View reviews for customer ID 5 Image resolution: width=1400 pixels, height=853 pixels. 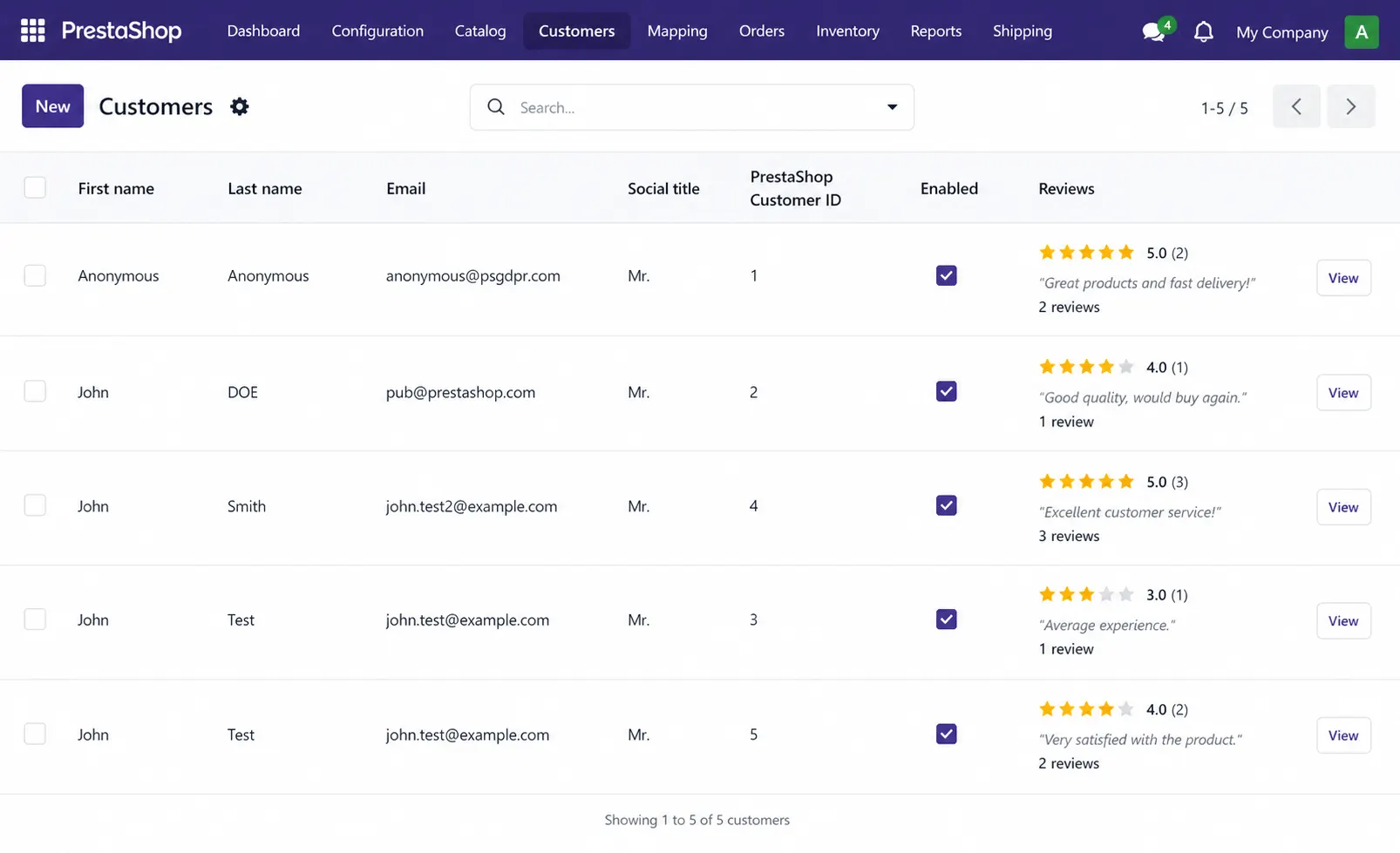pos(1343,735)
